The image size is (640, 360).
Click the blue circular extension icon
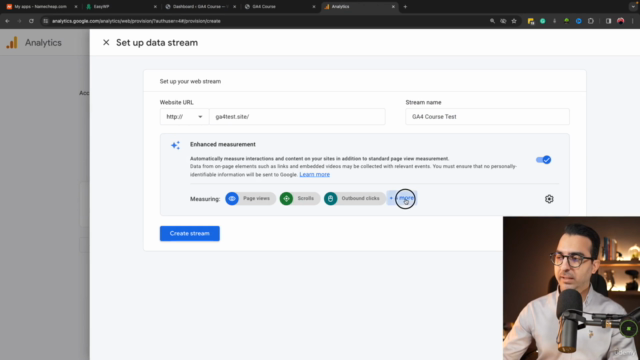click(578, 21)
